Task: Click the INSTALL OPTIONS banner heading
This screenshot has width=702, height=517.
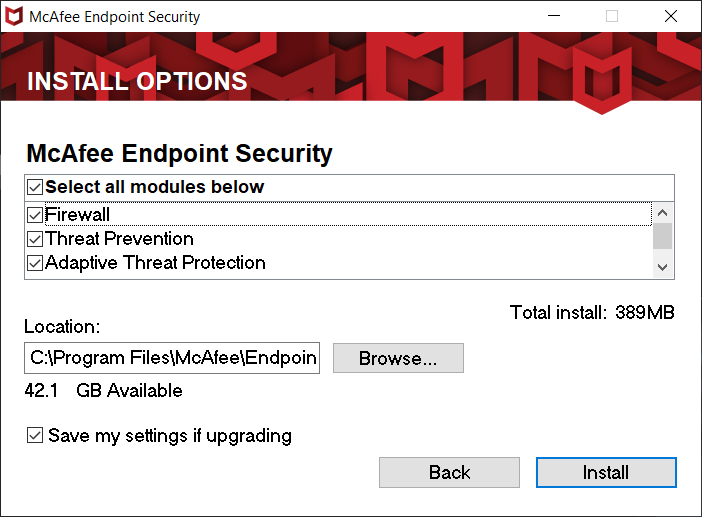Action: [137, 82]
